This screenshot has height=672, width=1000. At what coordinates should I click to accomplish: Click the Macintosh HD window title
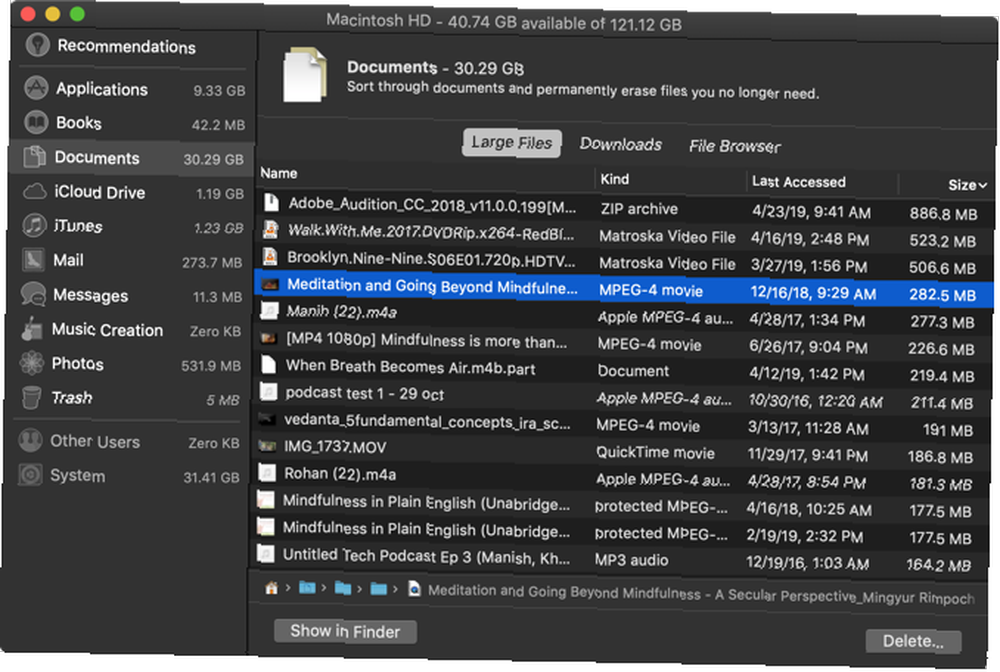point(504,22)
